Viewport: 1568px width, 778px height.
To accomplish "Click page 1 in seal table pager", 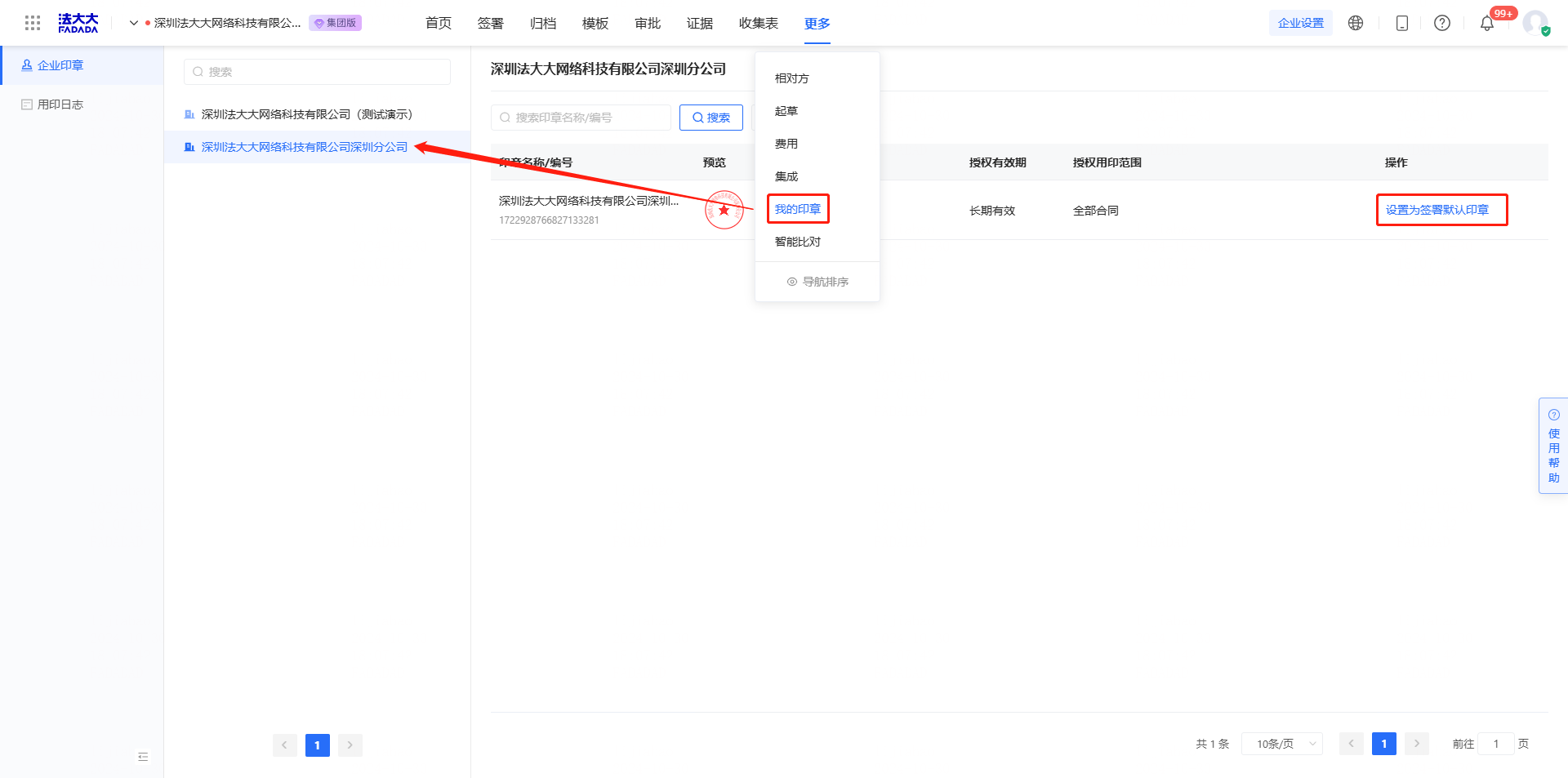I will pos(1384,744).
